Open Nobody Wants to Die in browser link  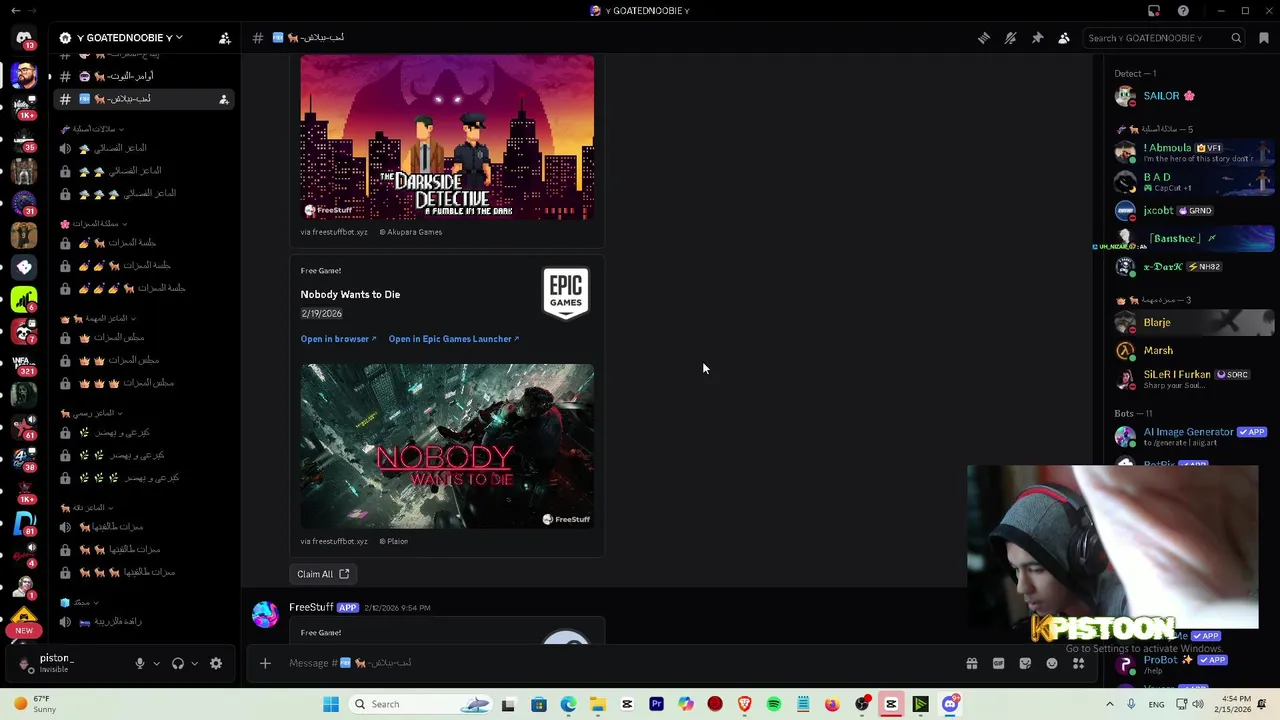point(338,339)
